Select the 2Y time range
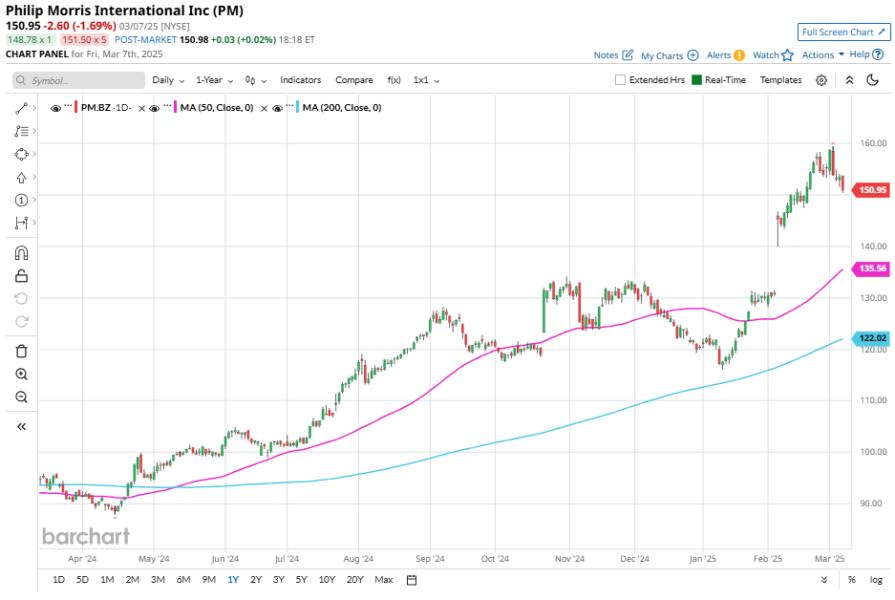This screenshot has width=895, height=600. [256, 579]
